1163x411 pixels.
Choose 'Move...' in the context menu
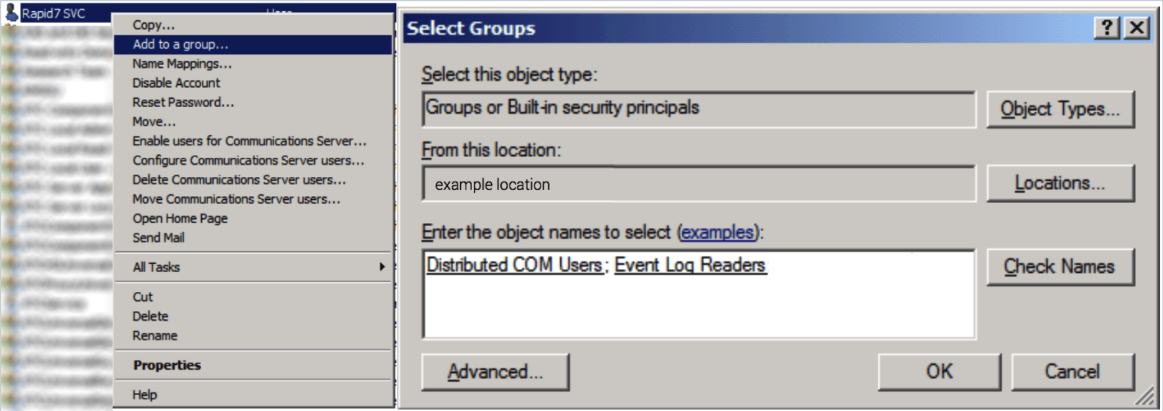point(154,121)
